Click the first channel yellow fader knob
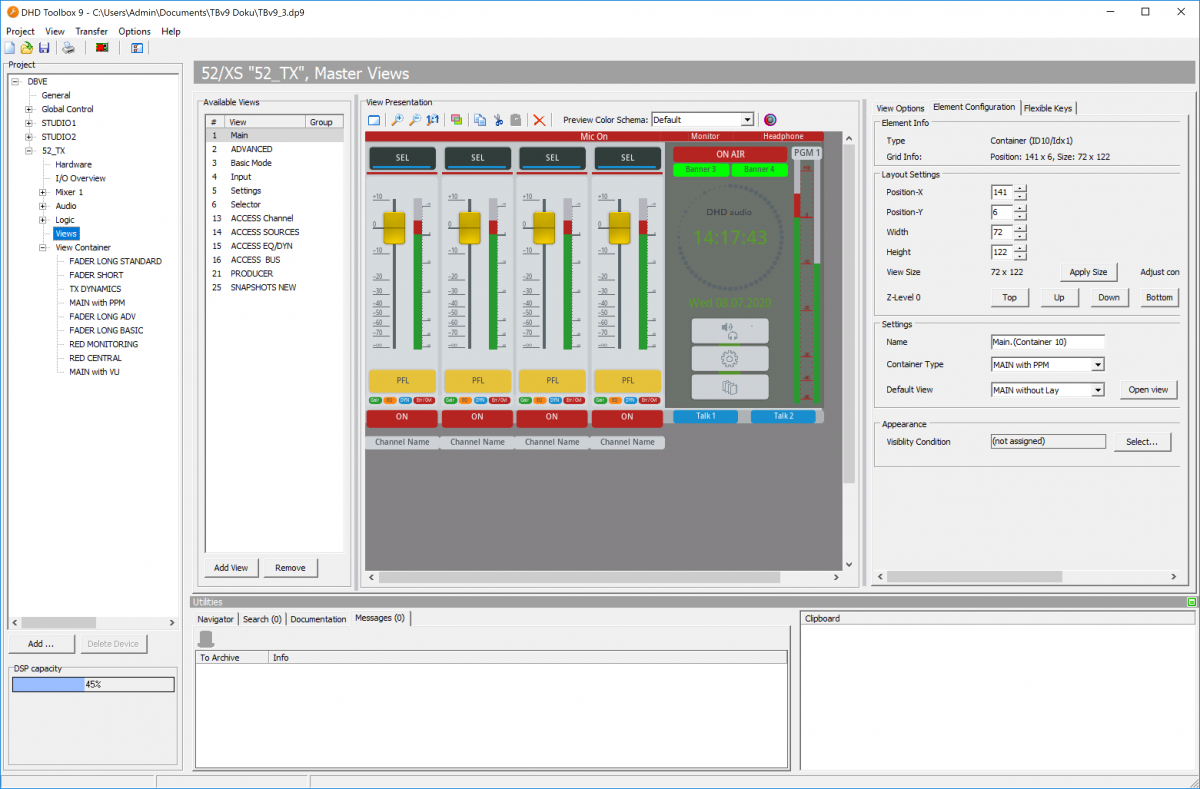This screenshot has height=789, width=1200. click(394, 227)
